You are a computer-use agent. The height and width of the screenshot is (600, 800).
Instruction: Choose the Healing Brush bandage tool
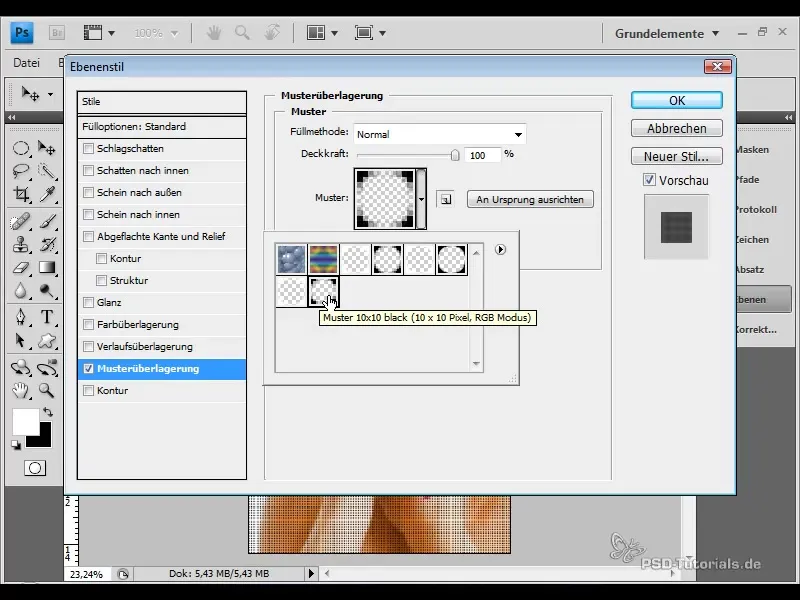21,222
